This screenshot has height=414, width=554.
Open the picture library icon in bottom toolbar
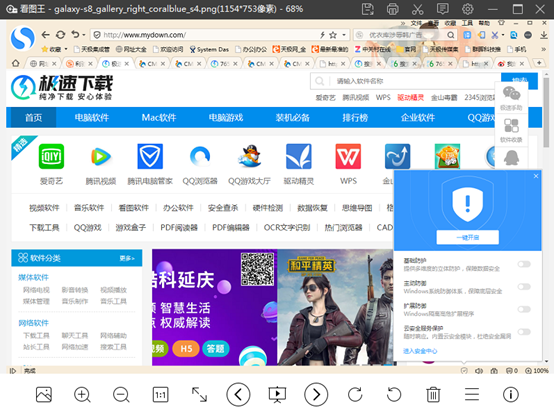tap(44, 394)
